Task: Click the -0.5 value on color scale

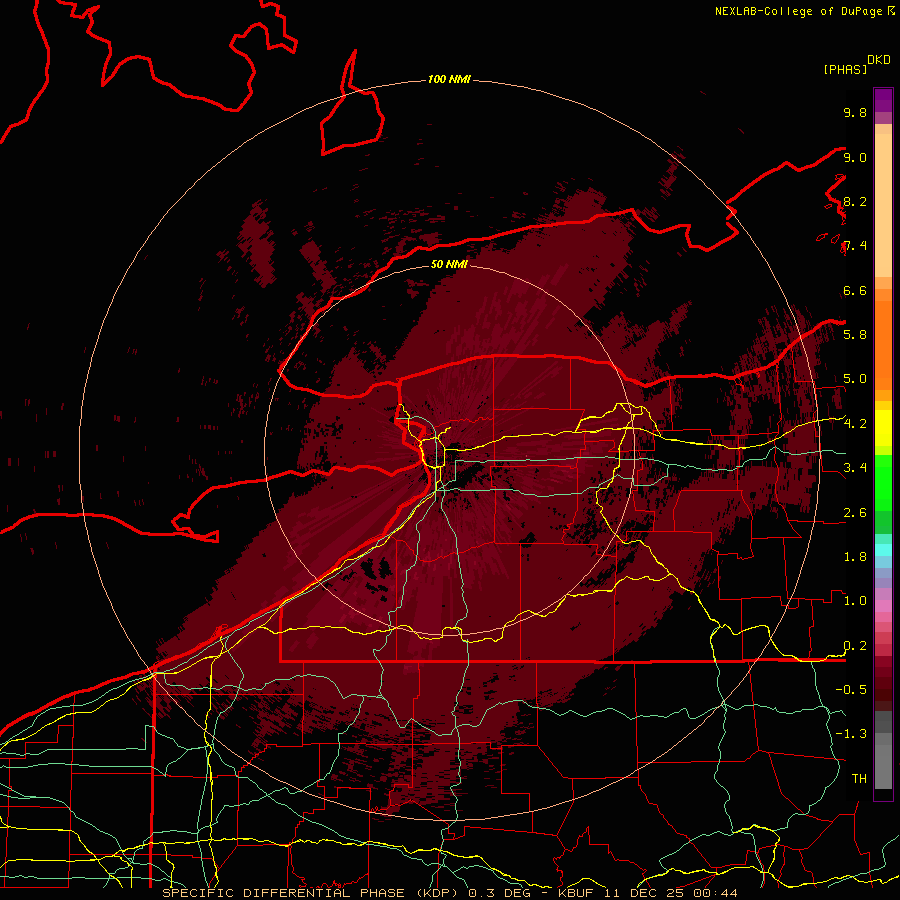Action: (851, 690)
